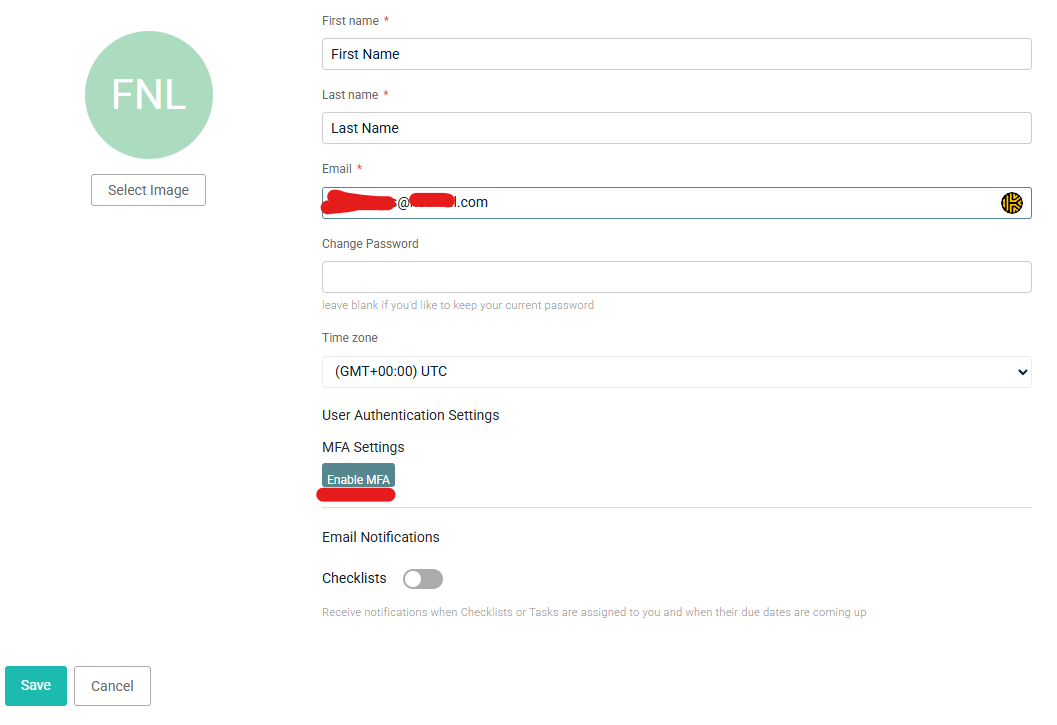Click the Enable MFA button
Screen dimensions: 1057x725
coord(357,478)
